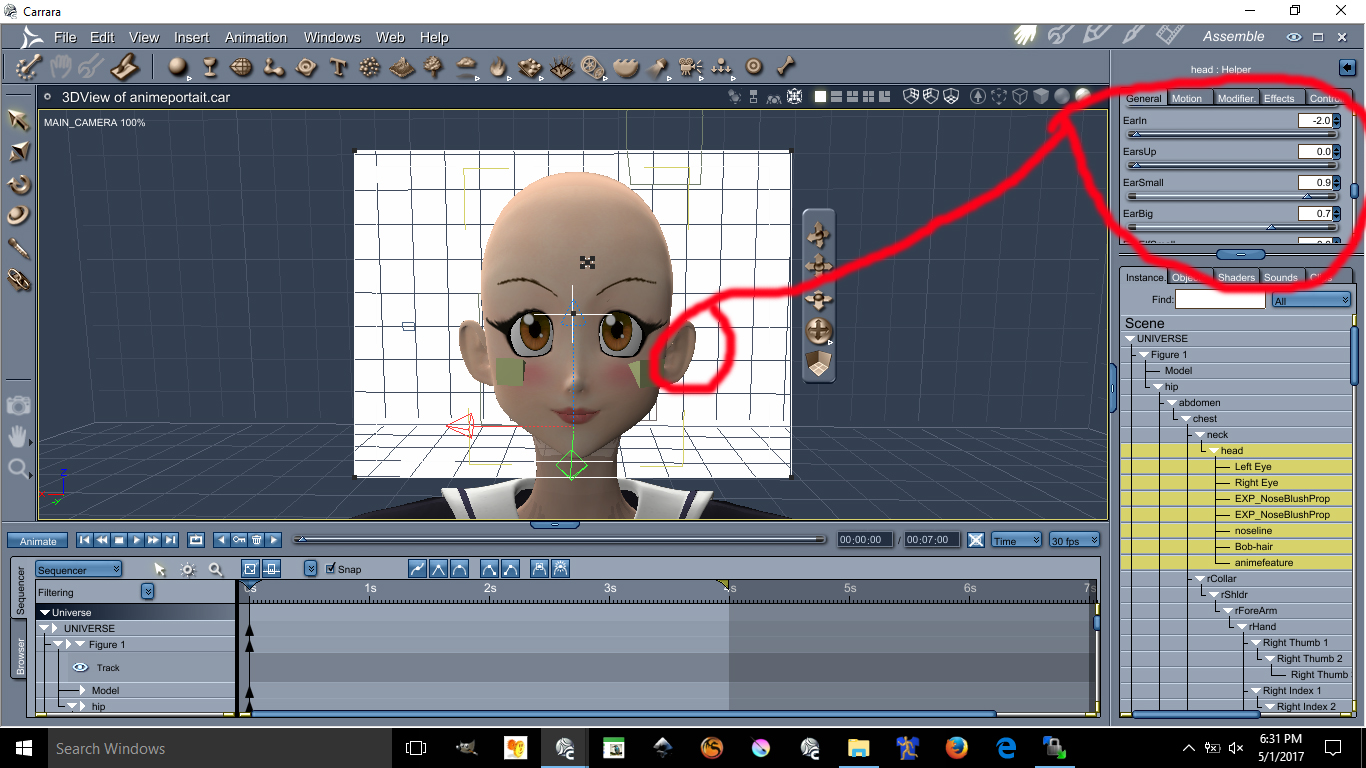Click the Animate button
The image size is (1366, 768).
pos(39,541)
